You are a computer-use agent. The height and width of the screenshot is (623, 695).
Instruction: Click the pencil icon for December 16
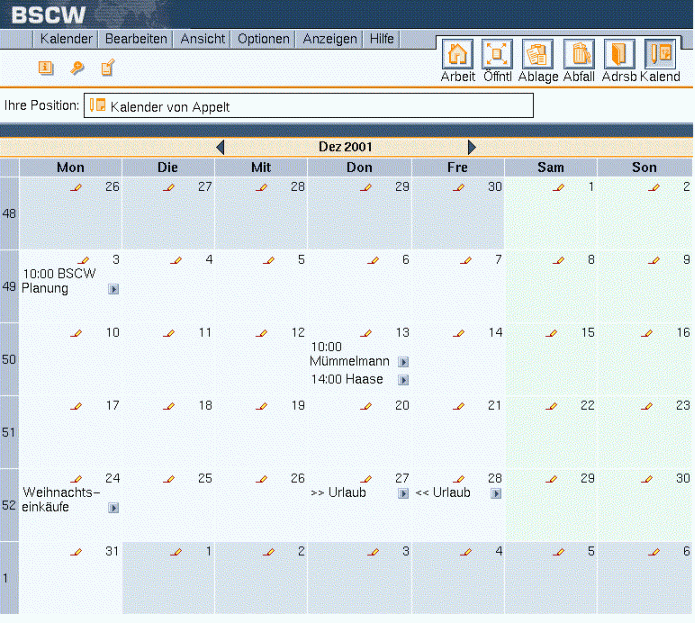pos(647,333)
